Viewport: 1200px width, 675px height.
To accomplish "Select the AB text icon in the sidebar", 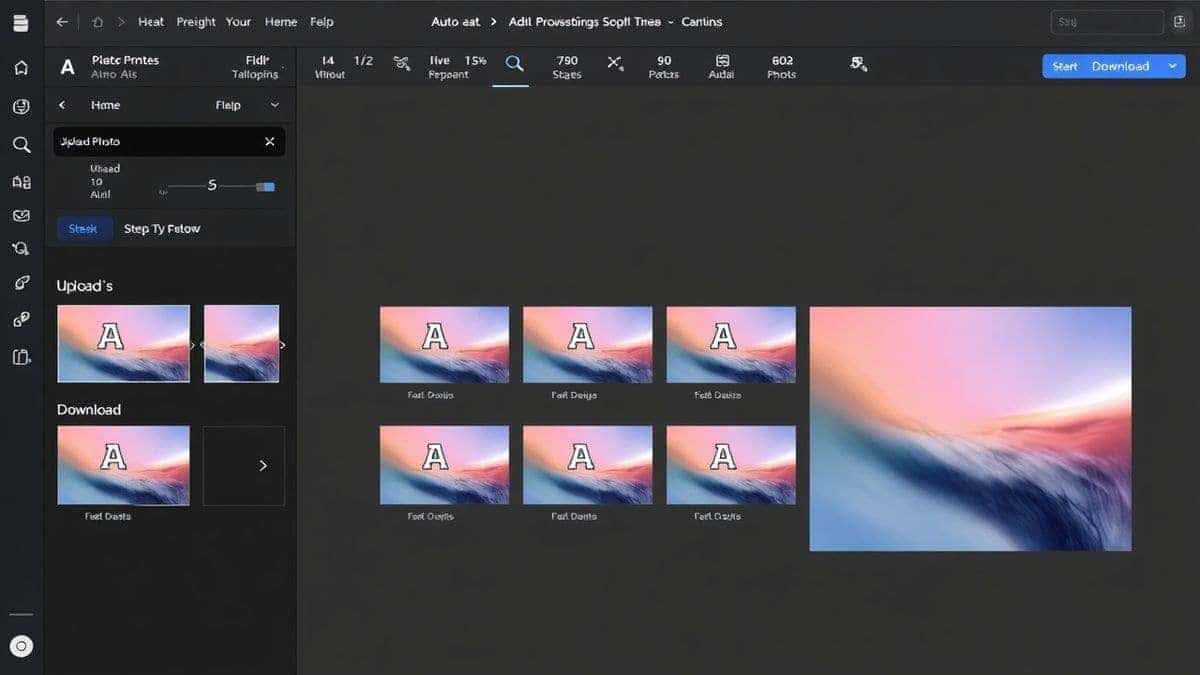I will [21, 182].
